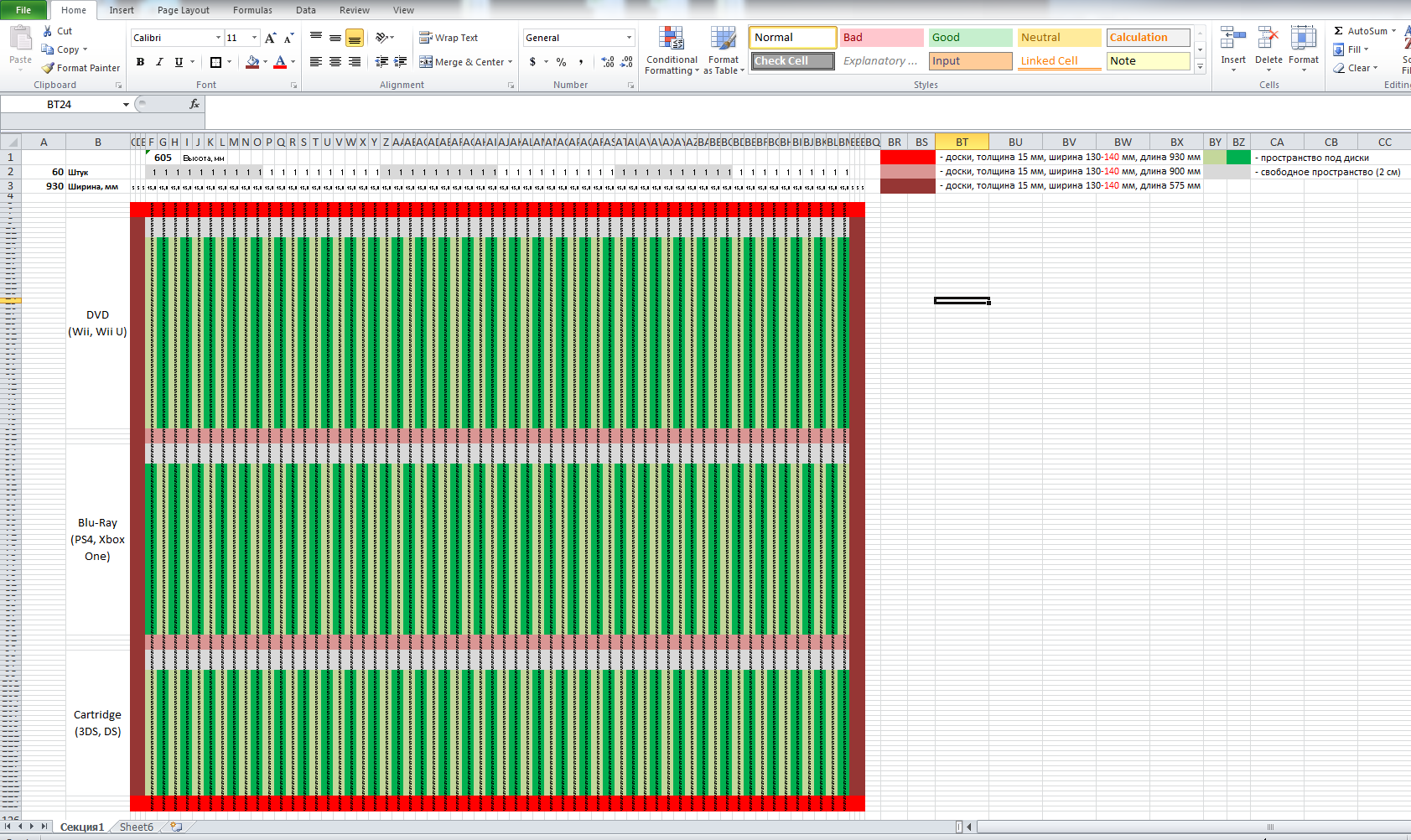The height and width of the screenshot is (840, 1411).
Task: Apply the Check Cell style
Action: (x=792, y=61)
